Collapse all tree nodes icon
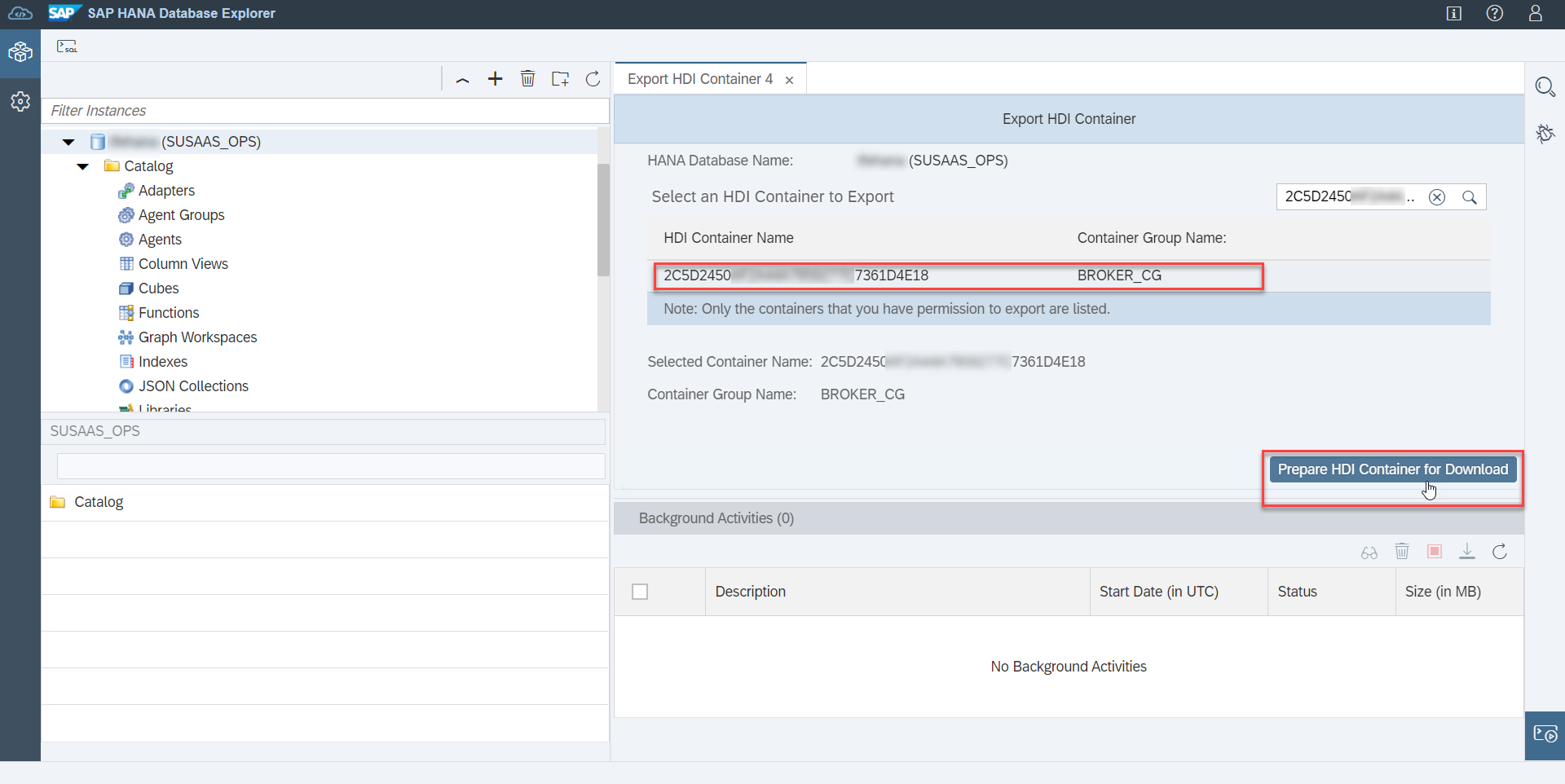The height and width of the screenshot is (784, 1565). click(462, 79)
